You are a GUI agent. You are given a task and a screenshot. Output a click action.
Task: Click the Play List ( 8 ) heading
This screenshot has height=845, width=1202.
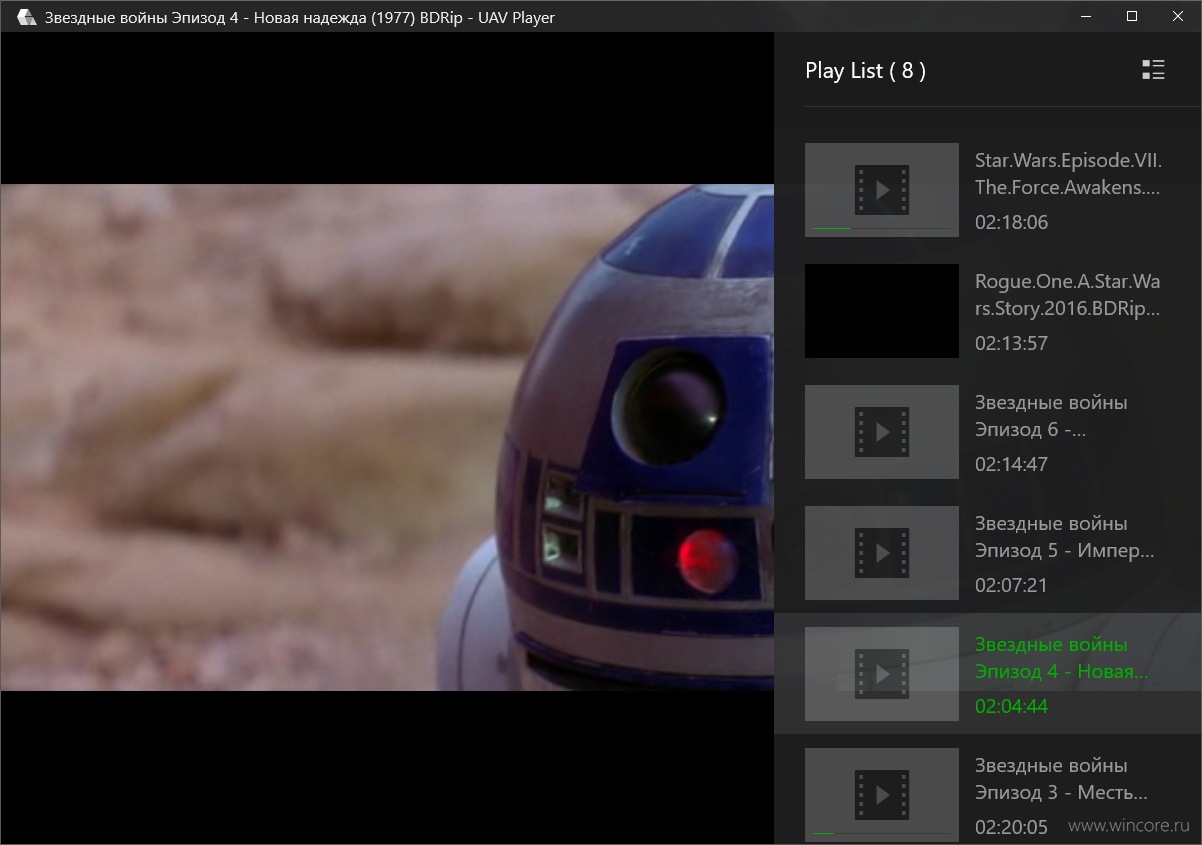tap(865, 70)
